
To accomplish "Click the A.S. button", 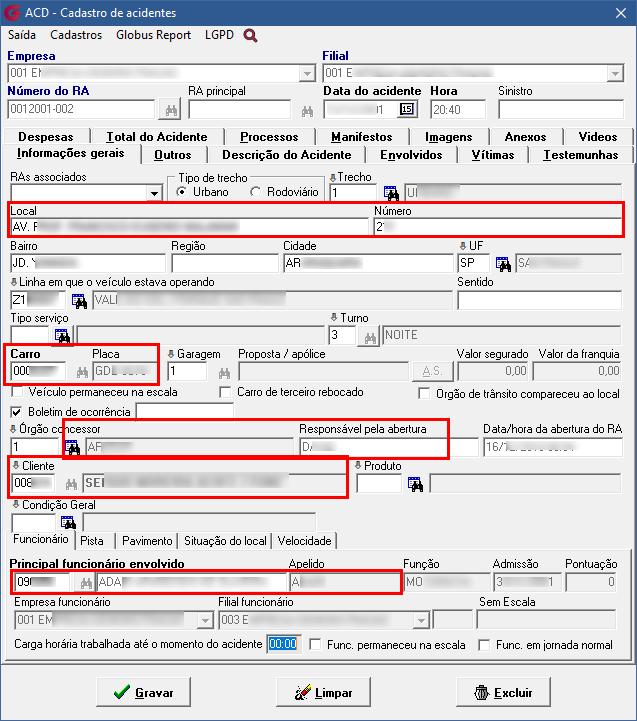I will [432, 372].
